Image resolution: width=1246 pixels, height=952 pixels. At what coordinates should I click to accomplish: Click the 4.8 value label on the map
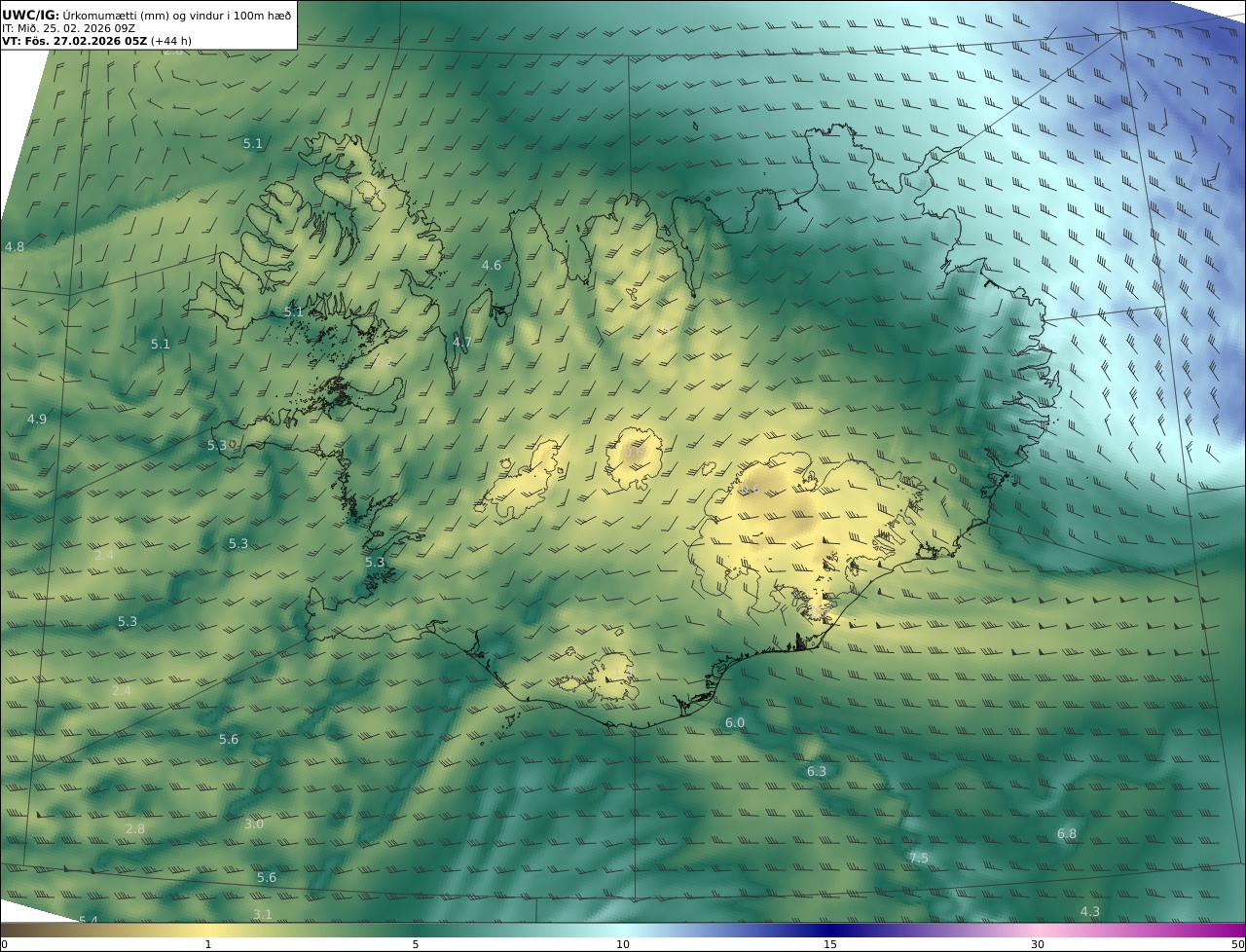tap(15, 247)
